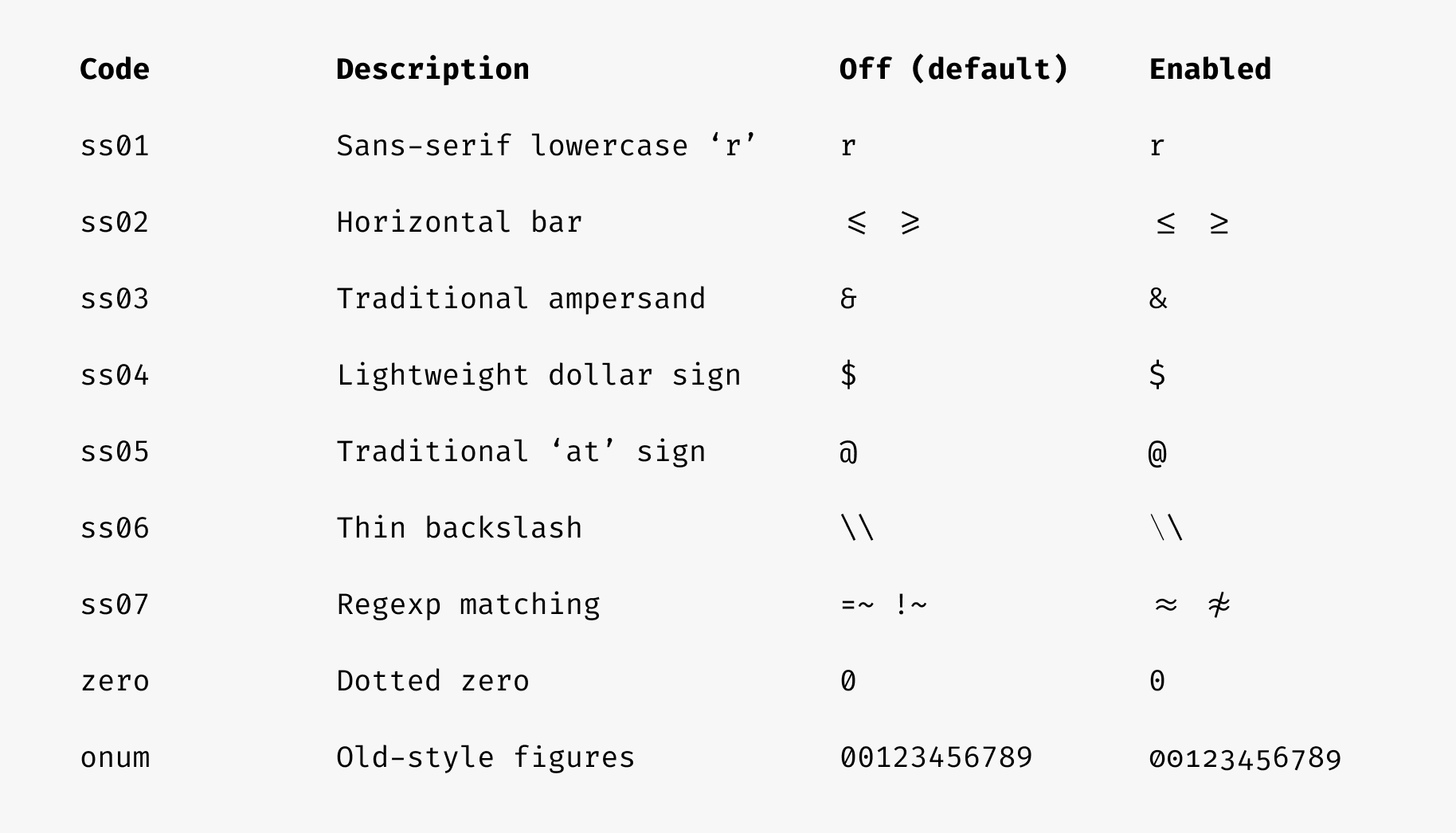Viewport: 1456px width, 833px height.
Task: Click the enabled thin backslash glyphs
Action: point(1167,528)
